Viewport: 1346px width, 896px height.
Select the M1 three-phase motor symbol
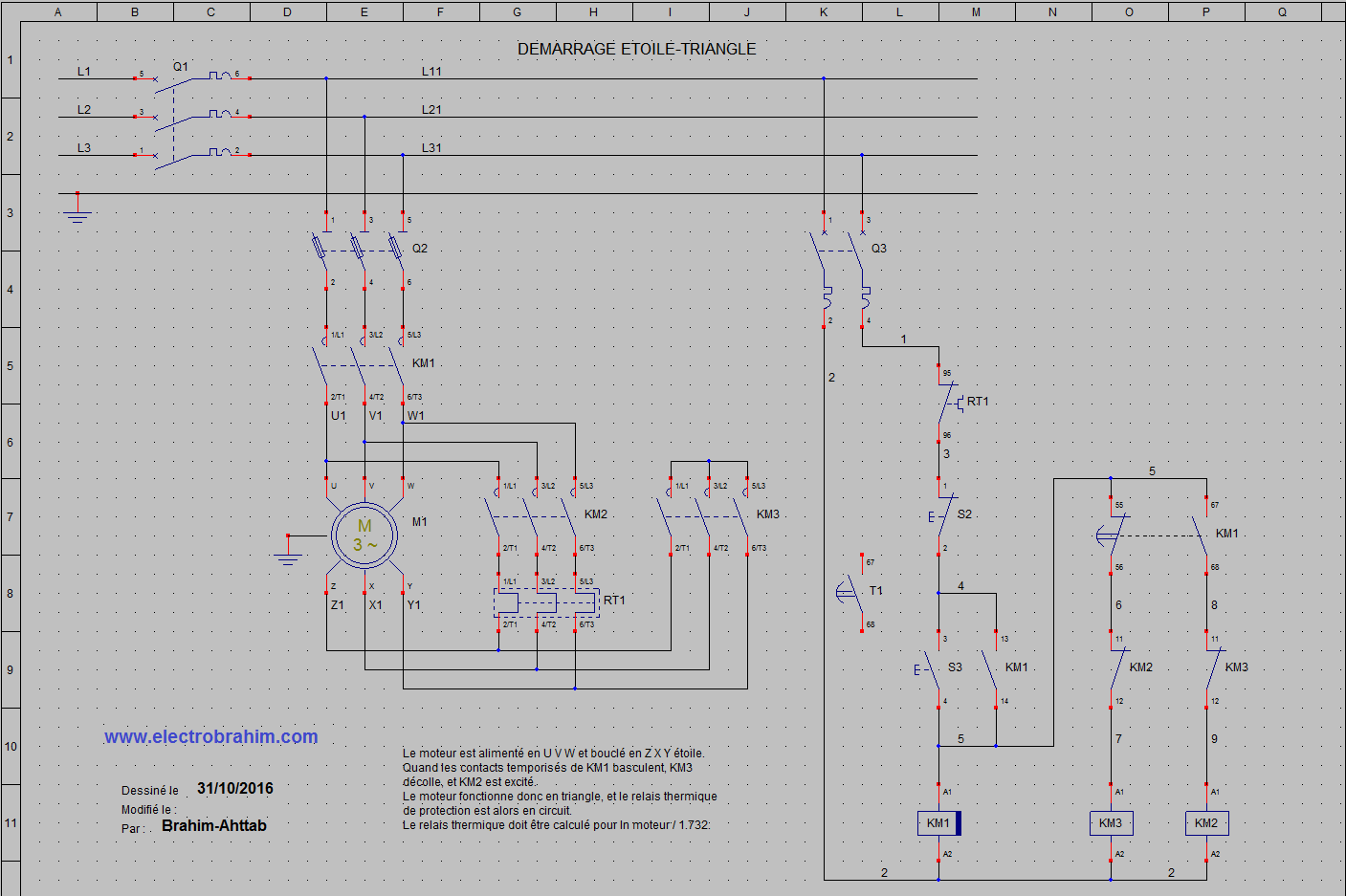click(364, 535)
